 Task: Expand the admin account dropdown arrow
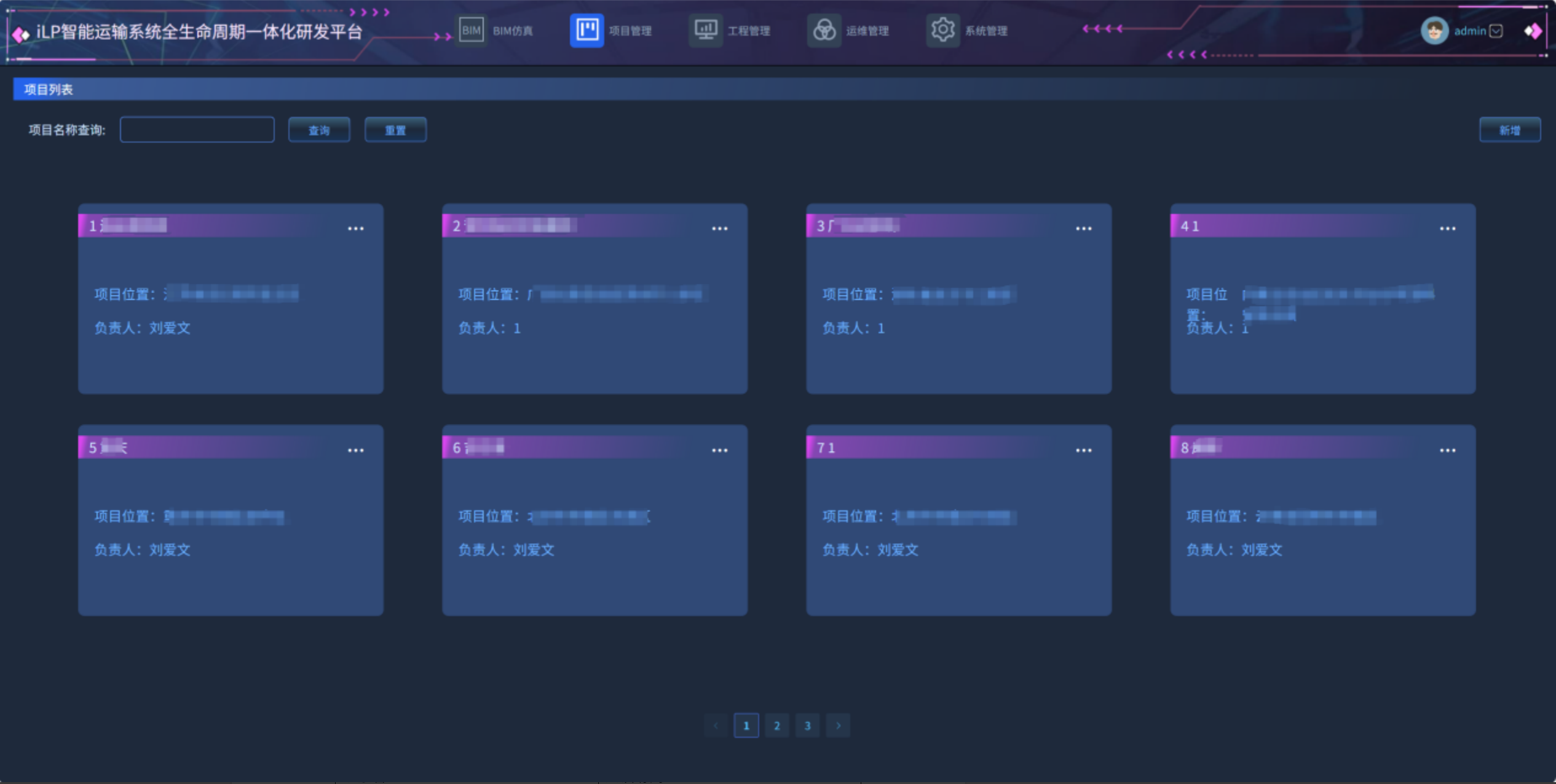coord(1496,31)
